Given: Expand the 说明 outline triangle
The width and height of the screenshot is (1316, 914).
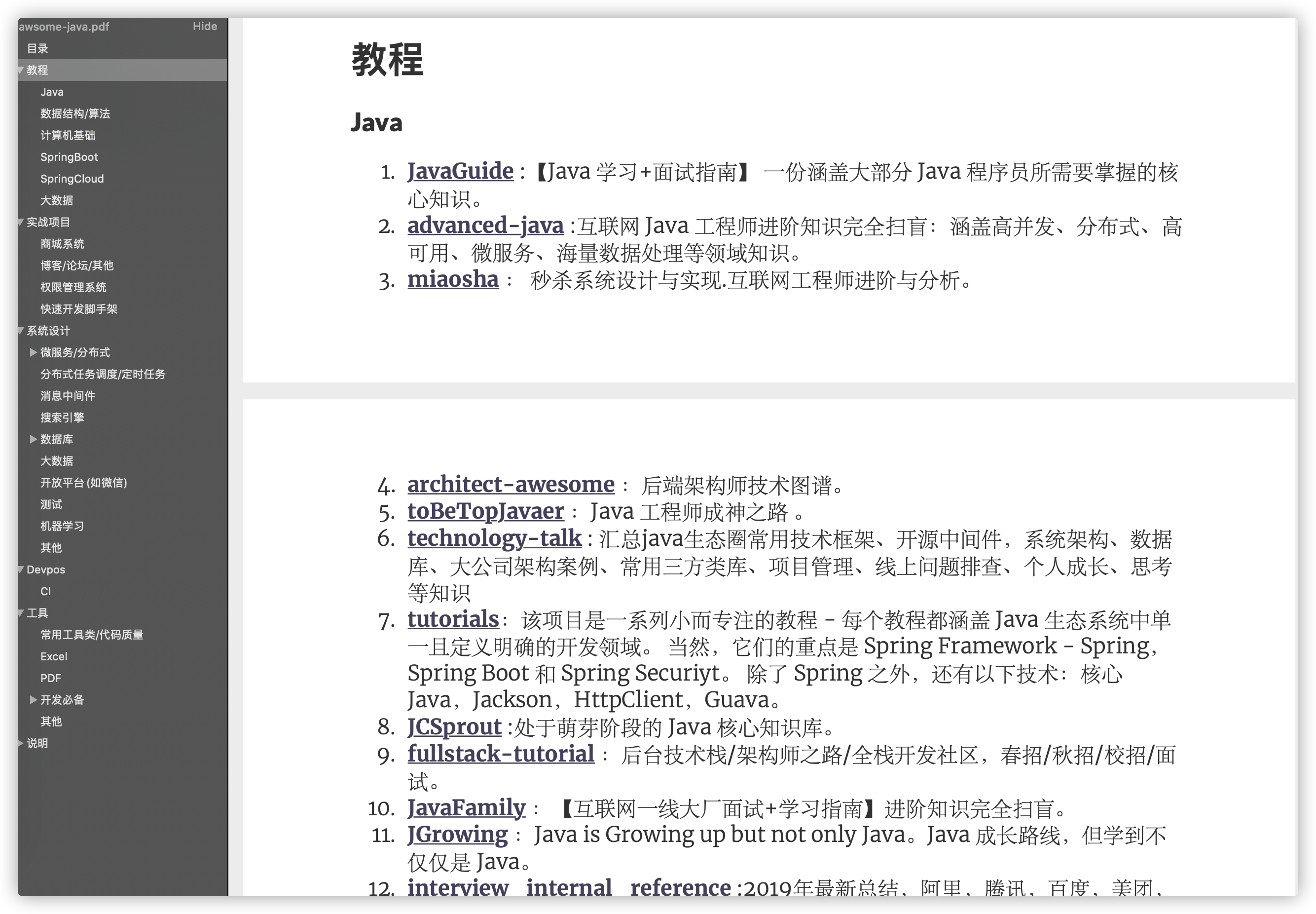Looking at the screenshot, I should (21, 743).
